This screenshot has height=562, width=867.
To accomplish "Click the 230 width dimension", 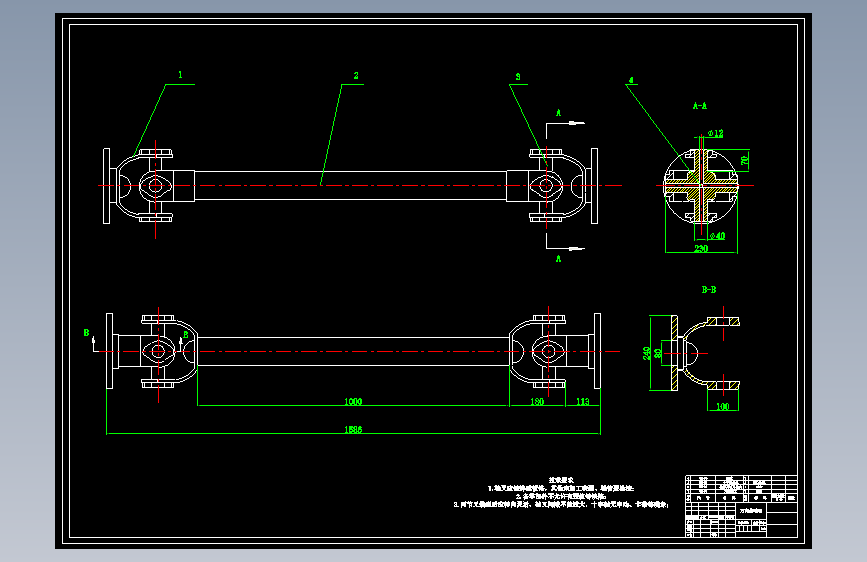I will (701, 248).
